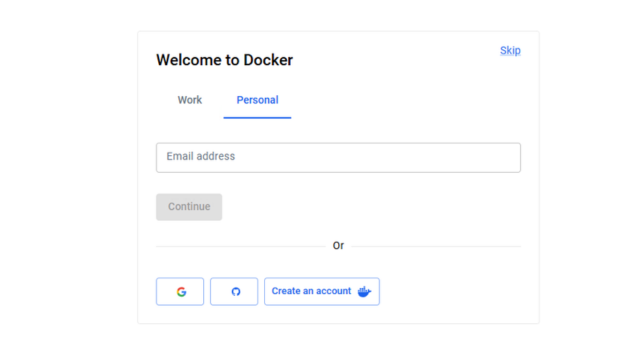This screenshot has width=640, height=360.
Task: Click the Welcome to Docker heading
Action: pos(224,60)
